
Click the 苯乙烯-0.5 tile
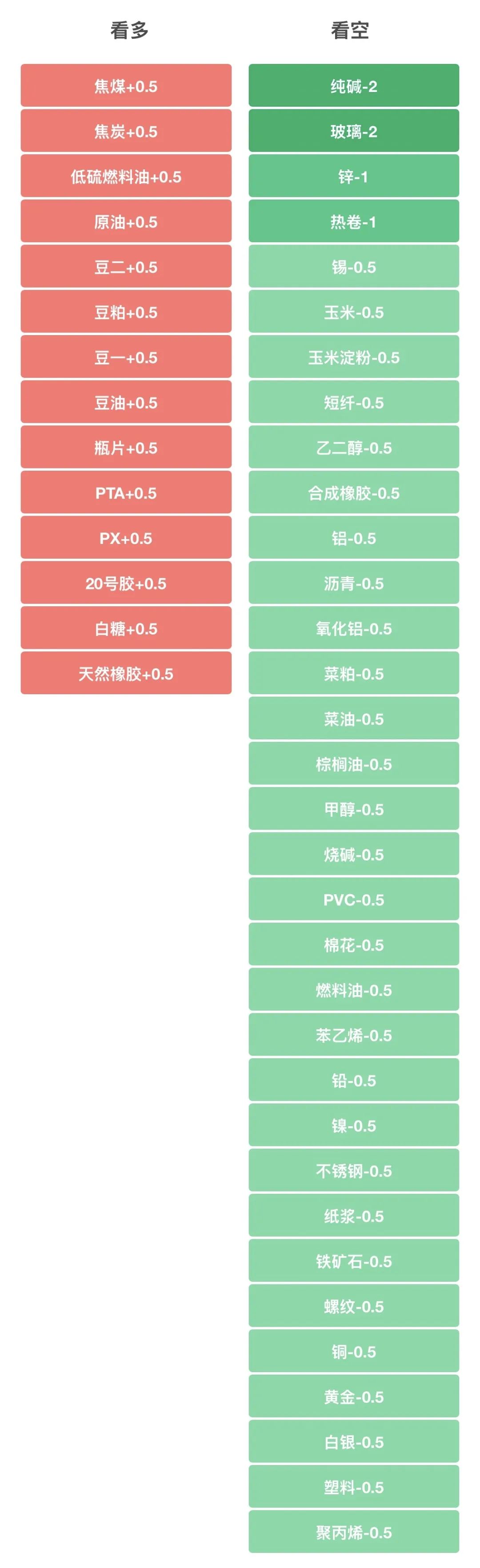[x=353, y=1035]
